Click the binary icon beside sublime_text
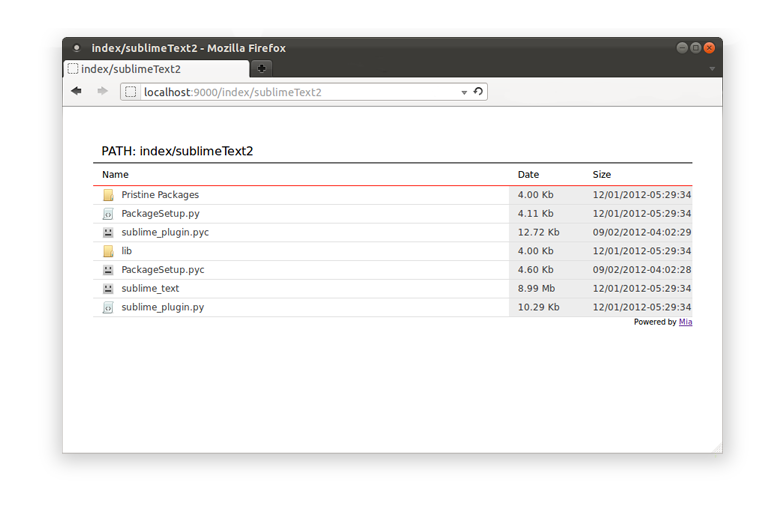The width and height of the screenshot is (777, 513). 108,288
